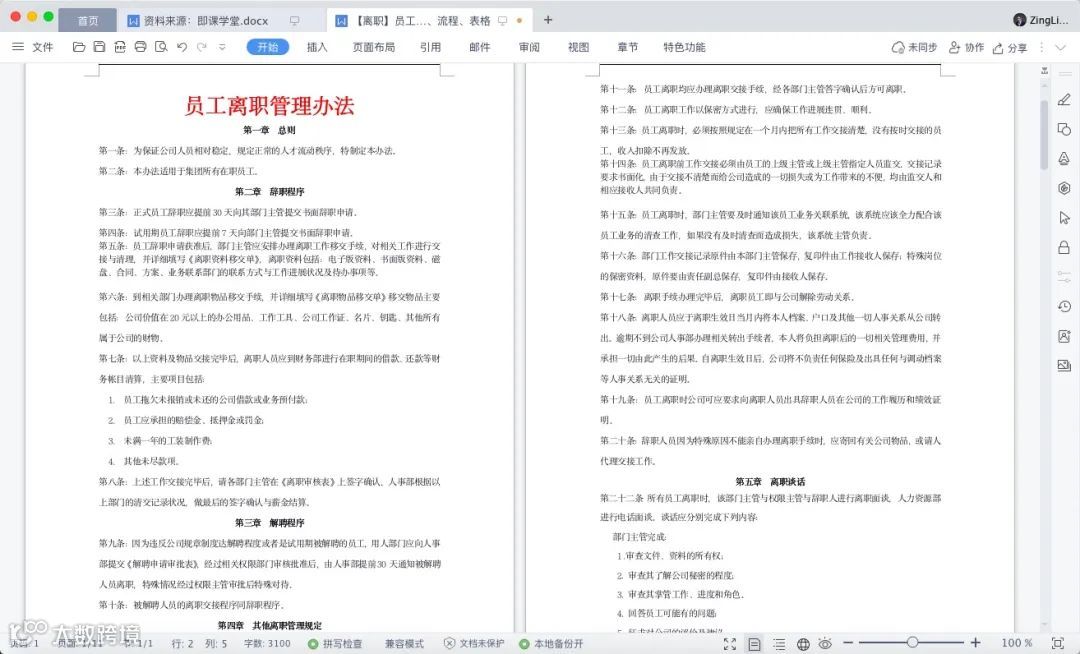Expand quick access toolbar customization arrow

point(222,47)
